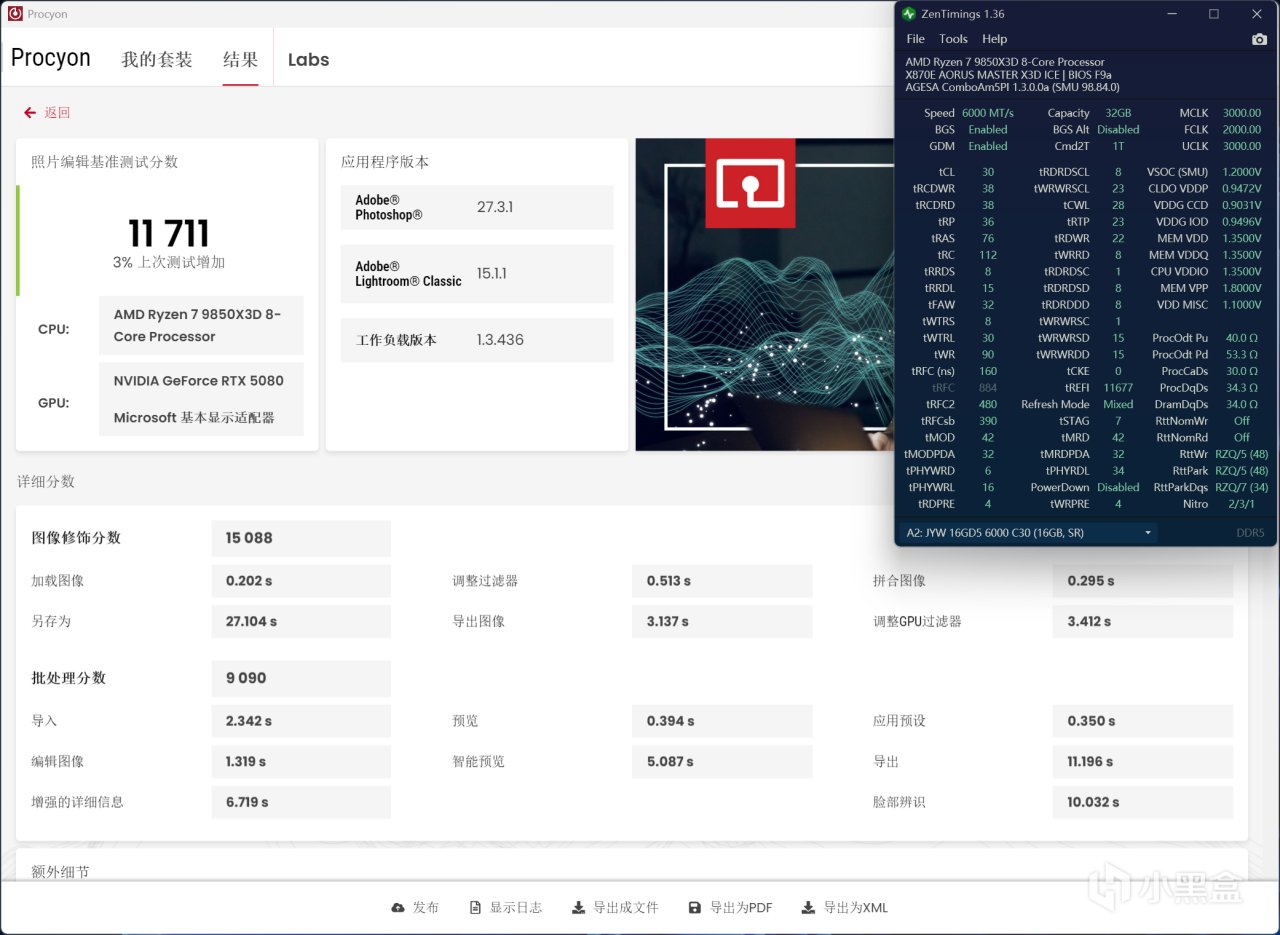Close the ZenTimings window
The height and width of the screenshot is (935, 1280).
pos(1257,14)
